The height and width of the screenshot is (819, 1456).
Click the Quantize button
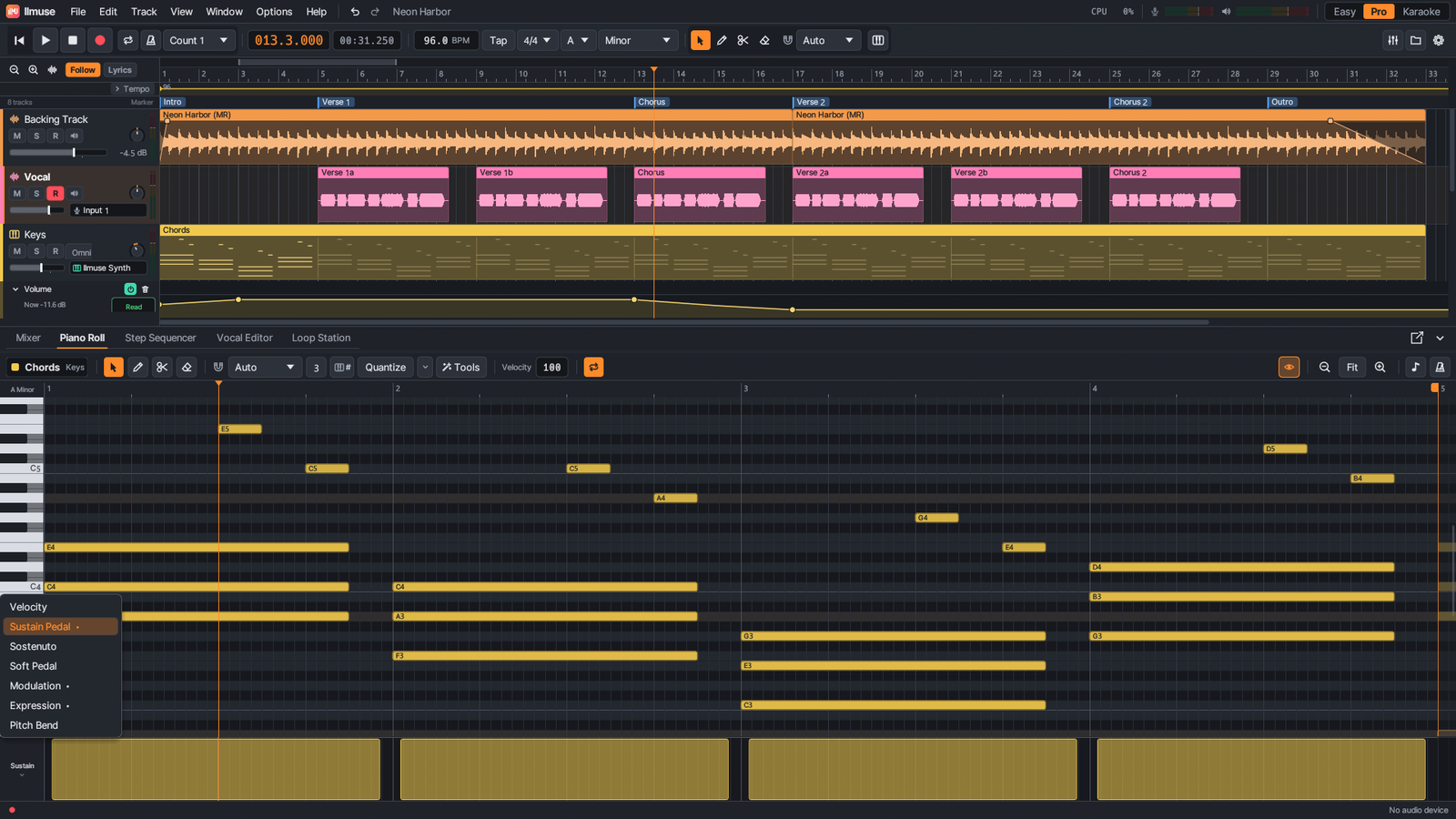coord(386,368)
